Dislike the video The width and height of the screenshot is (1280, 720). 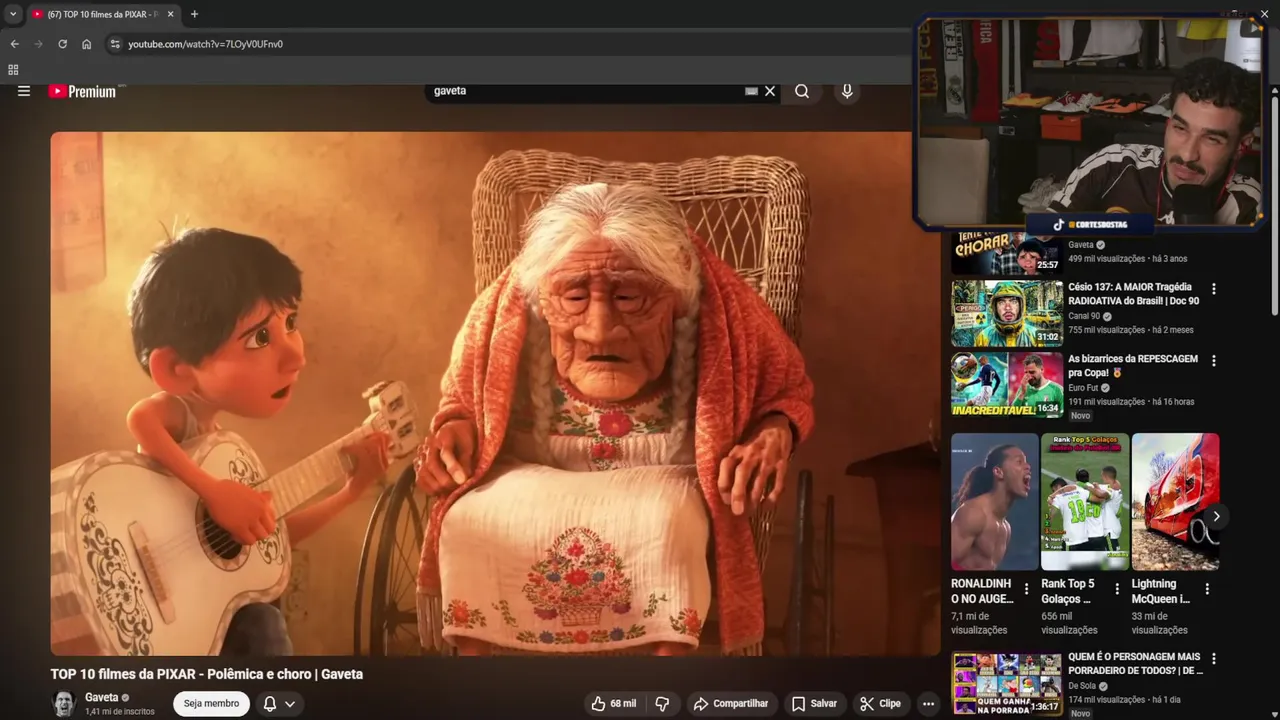(x=662, y=704)
